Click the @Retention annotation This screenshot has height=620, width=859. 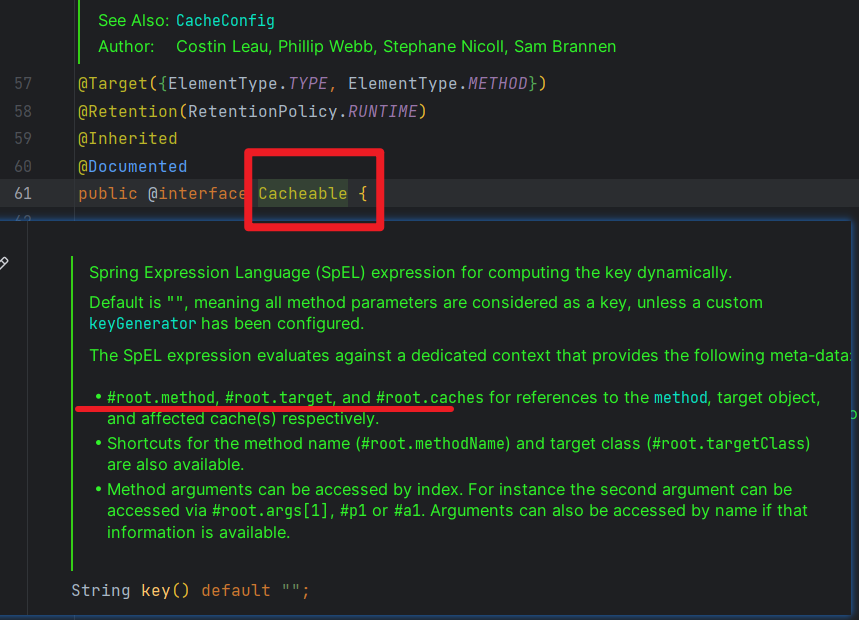point(122,111)
